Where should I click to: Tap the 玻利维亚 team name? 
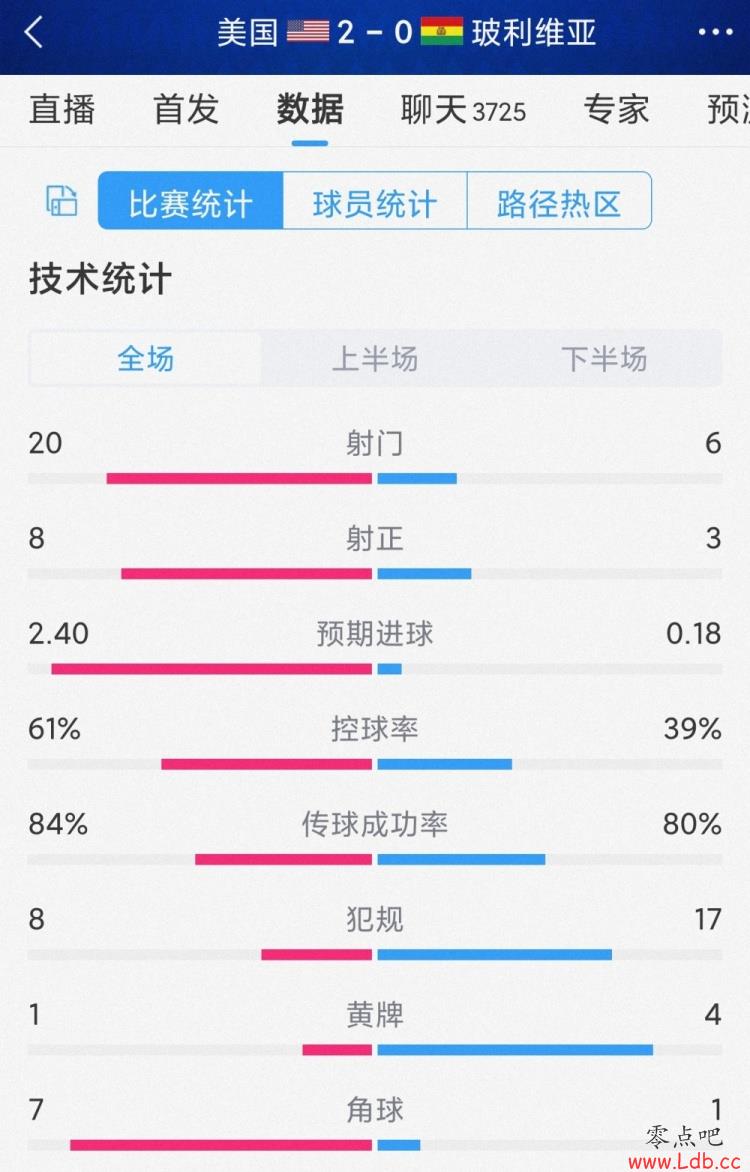pyautogui.click(x=533, y=32)
